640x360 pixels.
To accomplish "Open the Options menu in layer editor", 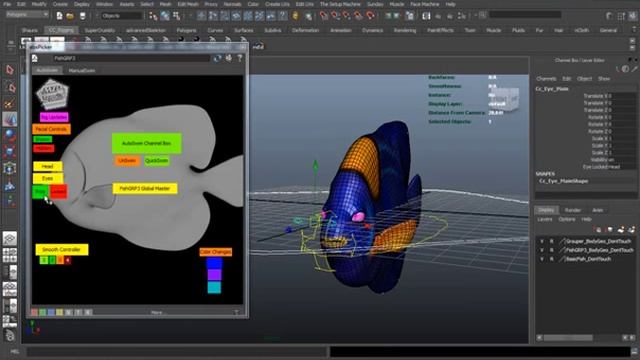I will (x=567, y=219).
